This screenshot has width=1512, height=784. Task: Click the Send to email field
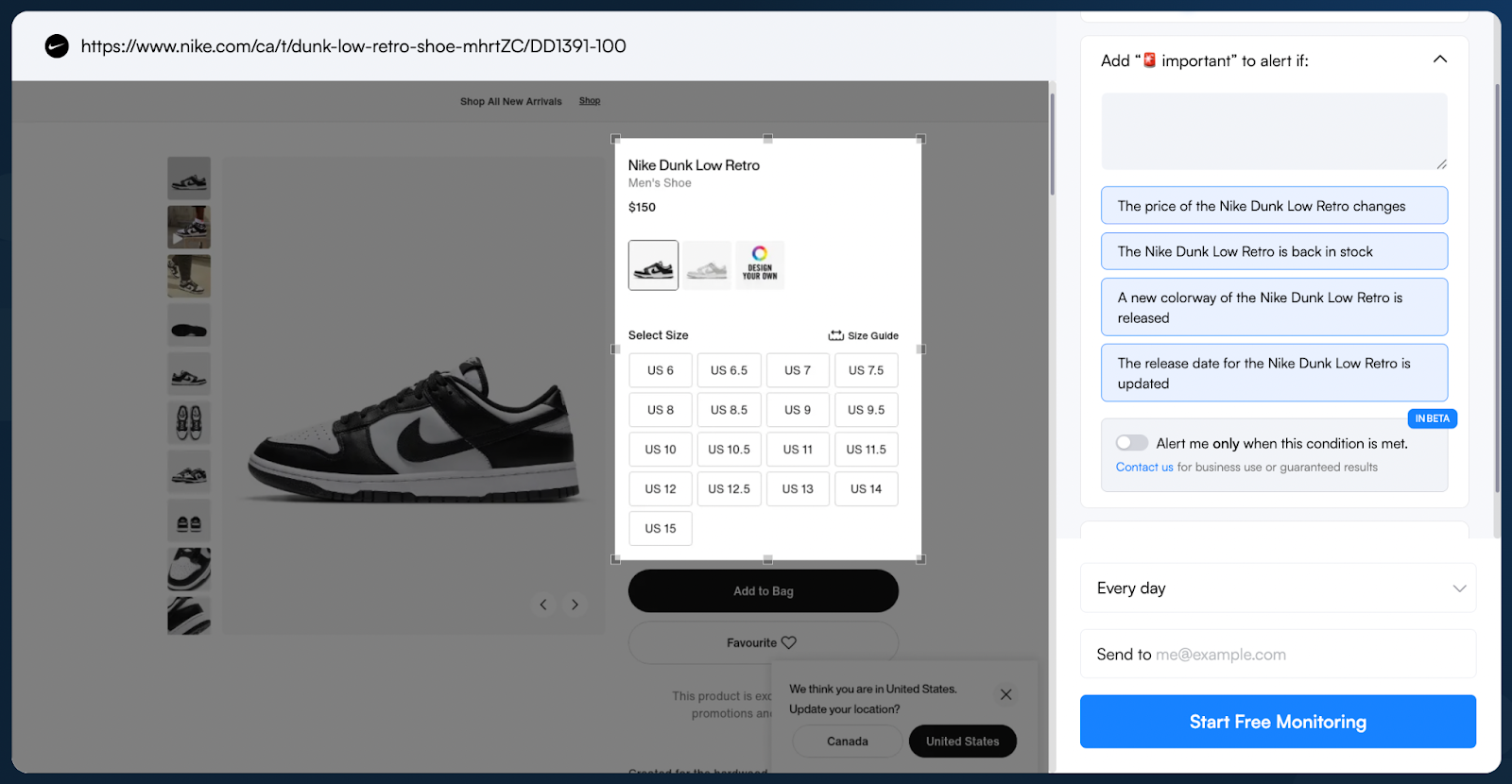[x=1278, y=655]
